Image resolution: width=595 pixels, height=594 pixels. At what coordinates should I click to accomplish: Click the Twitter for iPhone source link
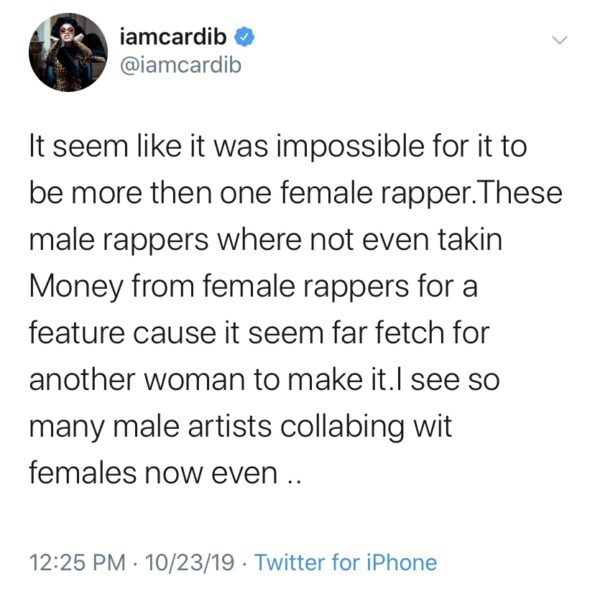346,562
